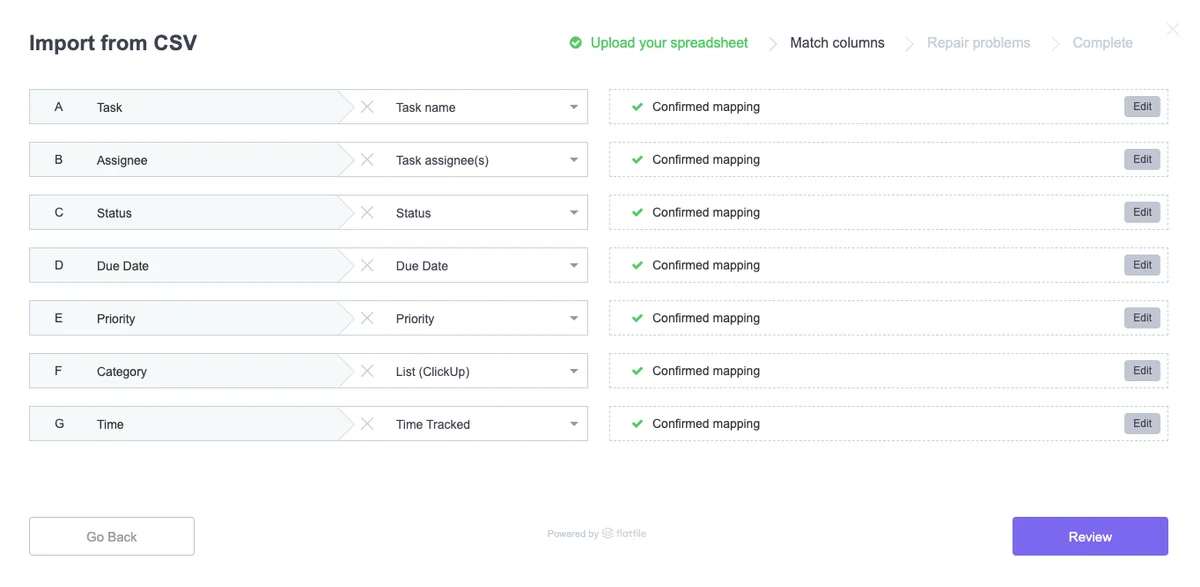This screenshot has height=587, width=1200.
Task: Unlink the Status column mapping
Action: coord(366,212)
